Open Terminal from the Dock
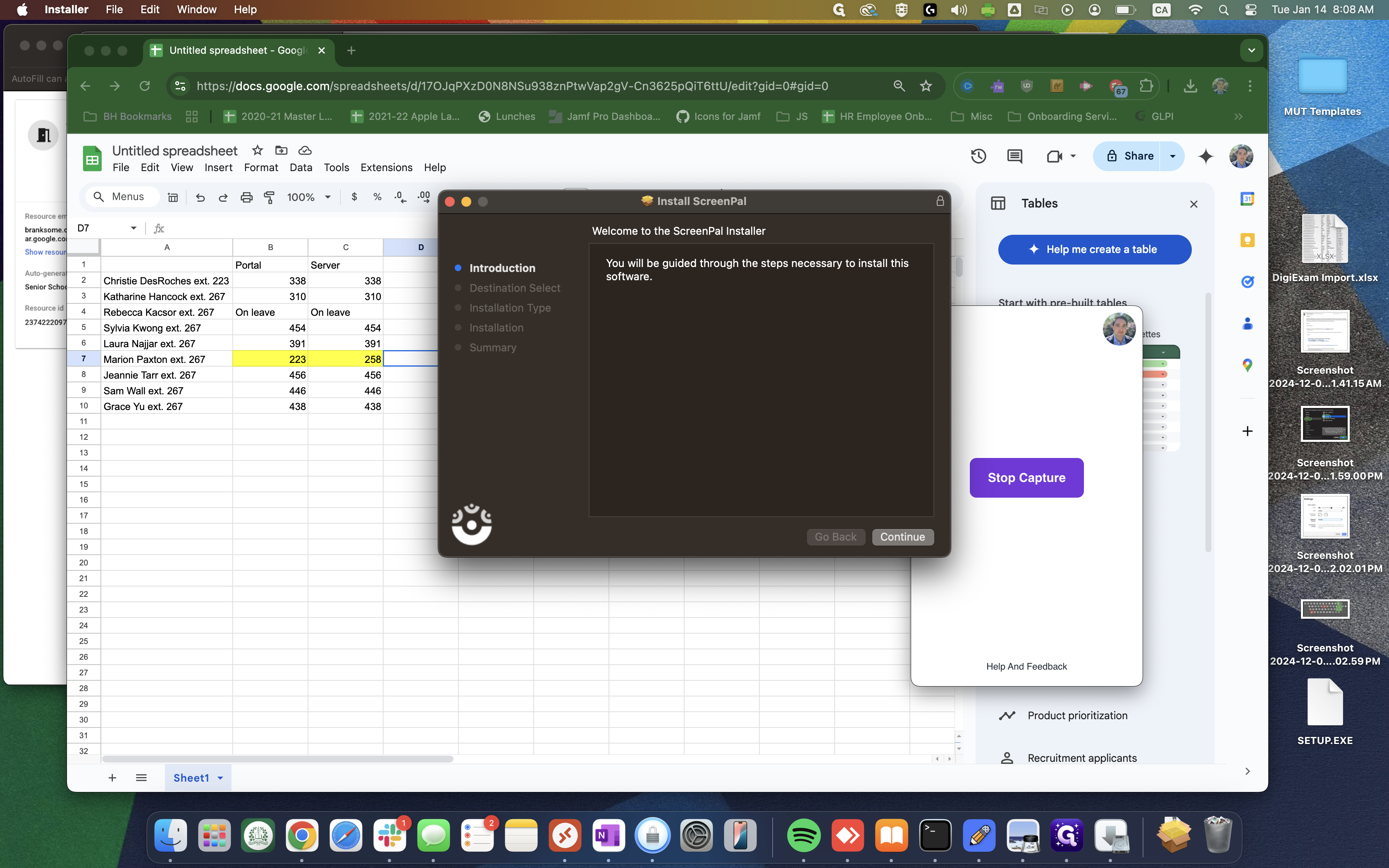This screenshot has width=1389, height=868. [x=935, y=835]
